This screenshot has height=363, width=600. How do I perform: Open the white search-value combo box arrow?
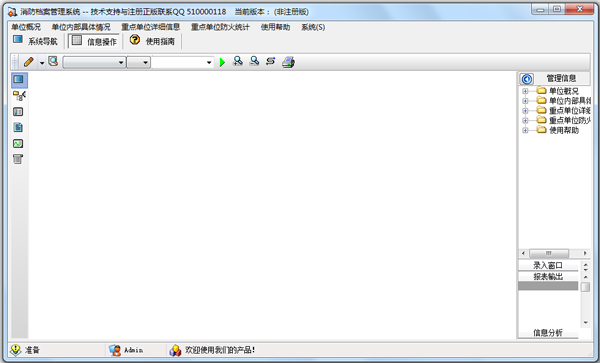[x=209, y=62]
